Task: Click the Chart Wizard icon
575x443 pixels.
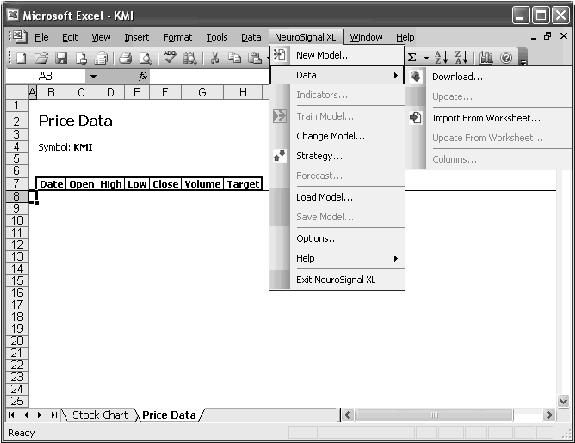Action: [x=486, y=57]
